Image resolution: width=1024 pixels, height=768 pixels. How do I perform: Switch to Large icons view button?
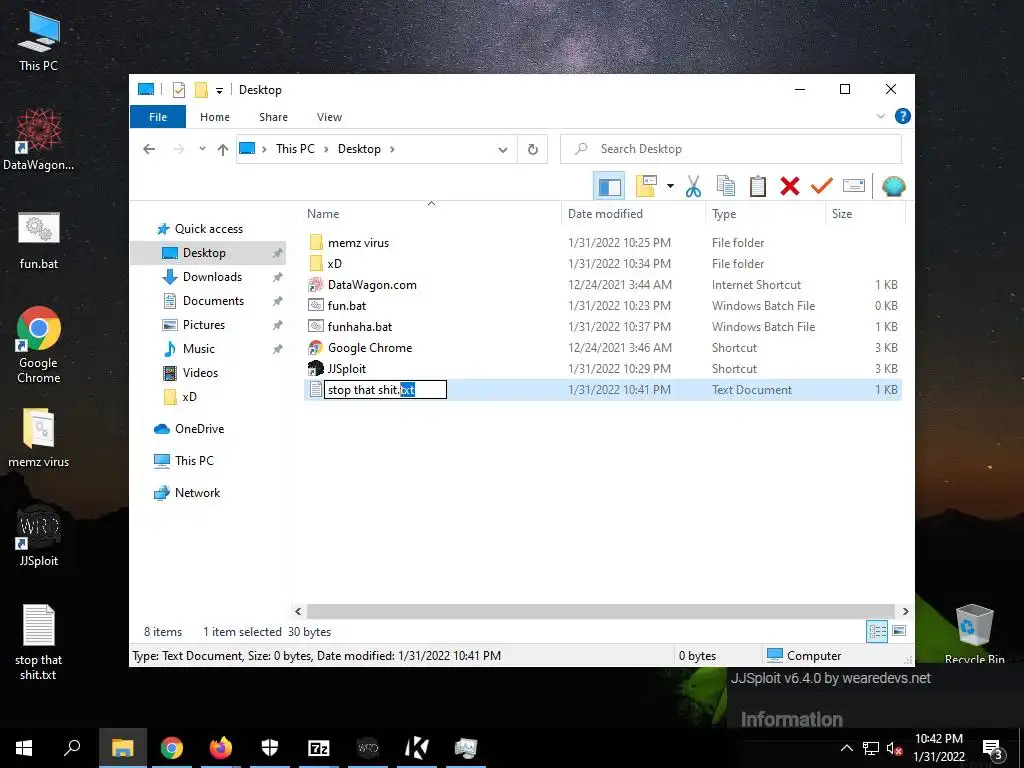coord(899,631)
